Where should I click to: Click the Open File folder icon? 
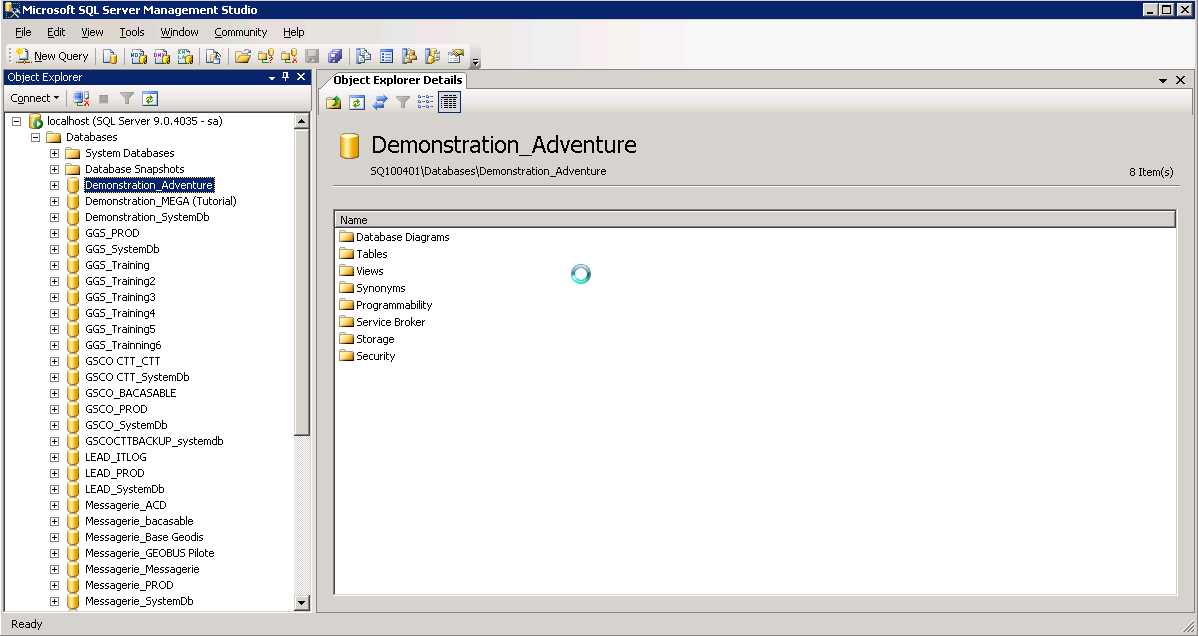pos(243,57)
